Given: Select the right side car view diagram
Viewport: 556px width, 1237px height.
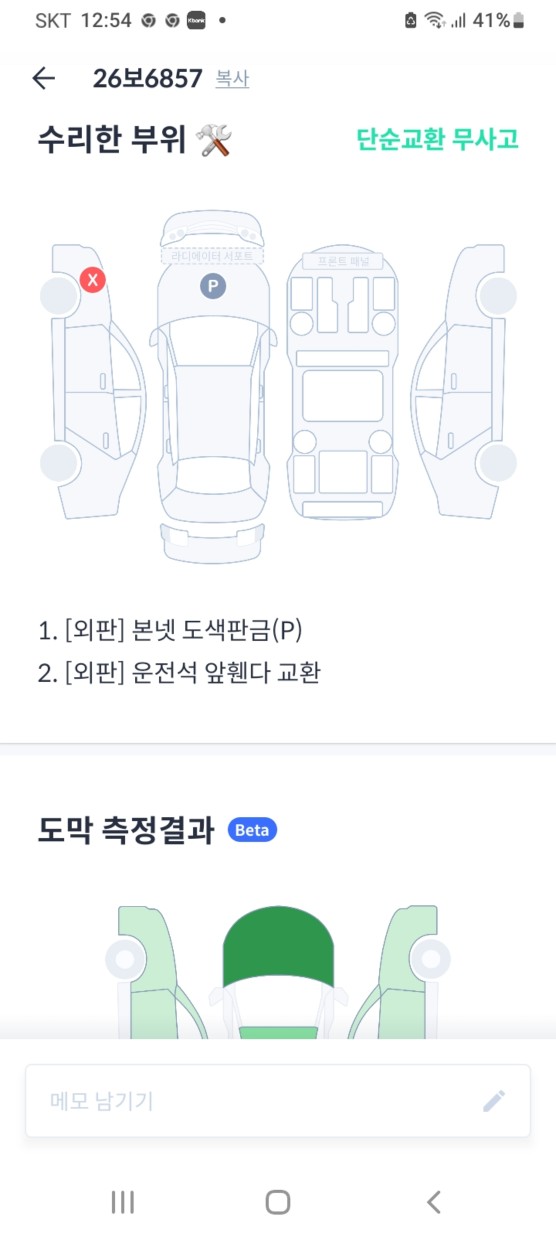Looking at the screenshot, I should point(464,381).
